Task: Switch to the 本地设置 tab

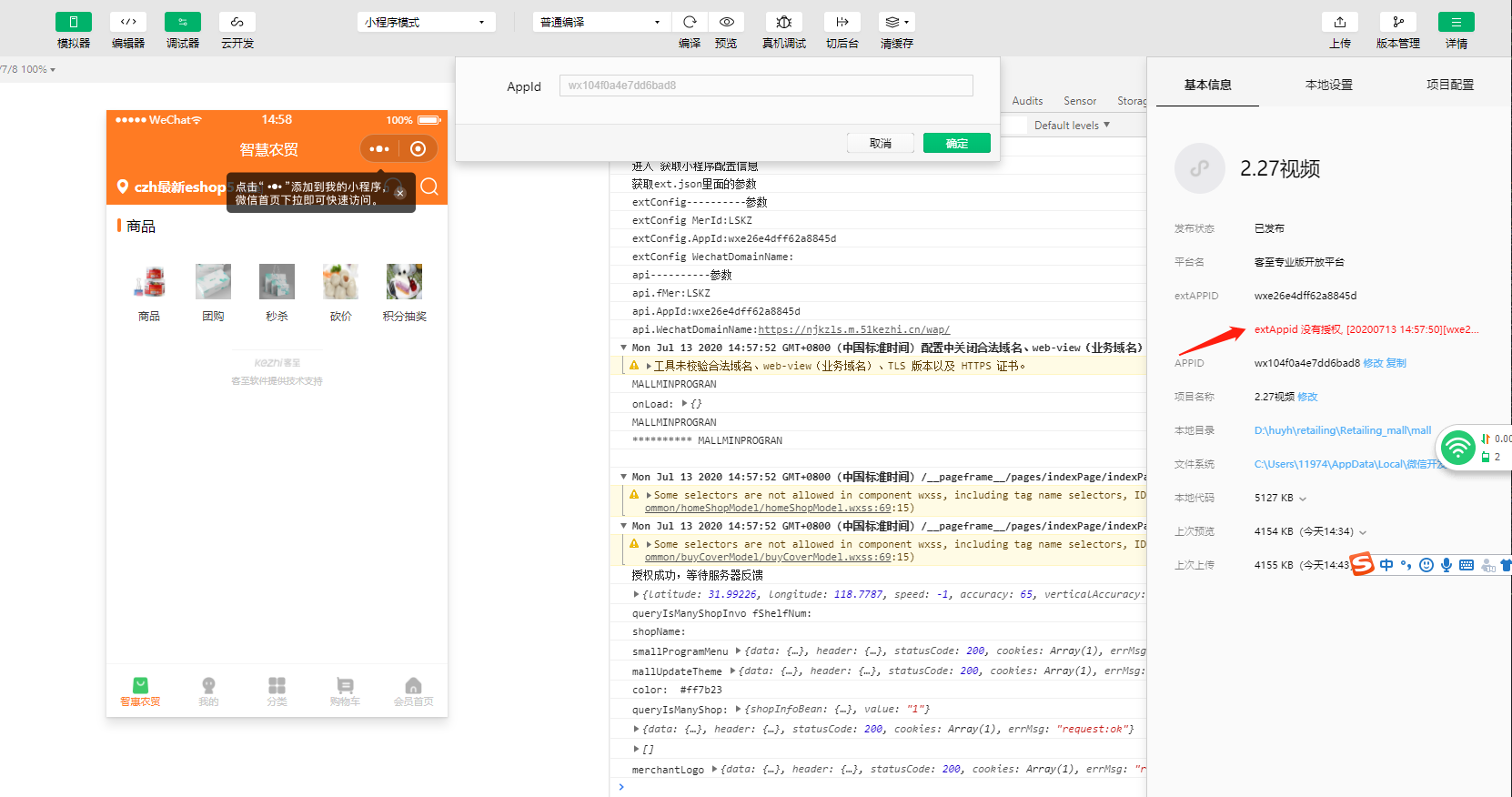Action: pos(1328,85)
